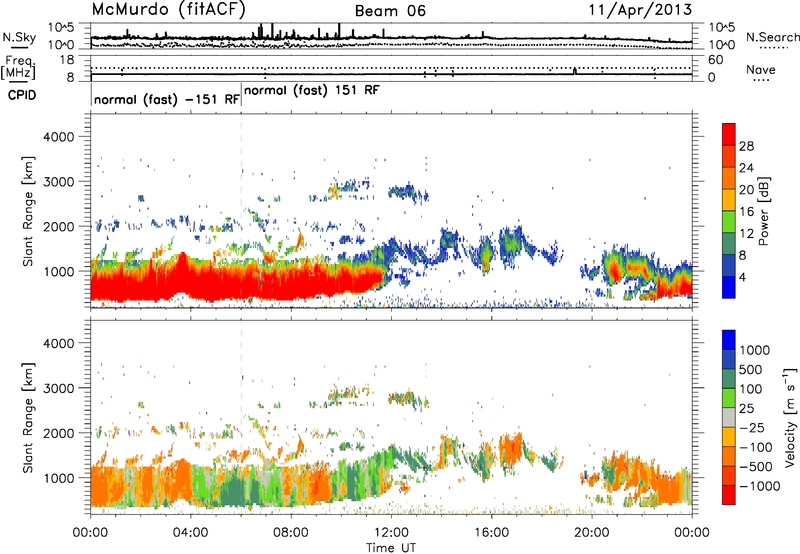Click the '20:00' time axis label
800x554 pixels.
[592, 533]
